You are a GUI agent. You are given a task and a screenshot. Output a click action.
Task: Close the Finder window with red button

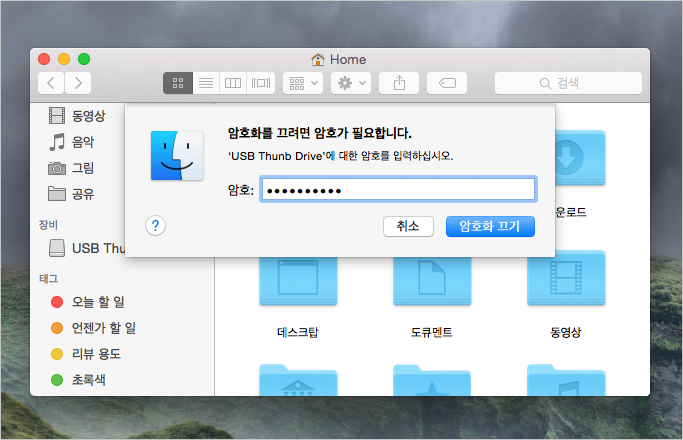pos(44,59)
